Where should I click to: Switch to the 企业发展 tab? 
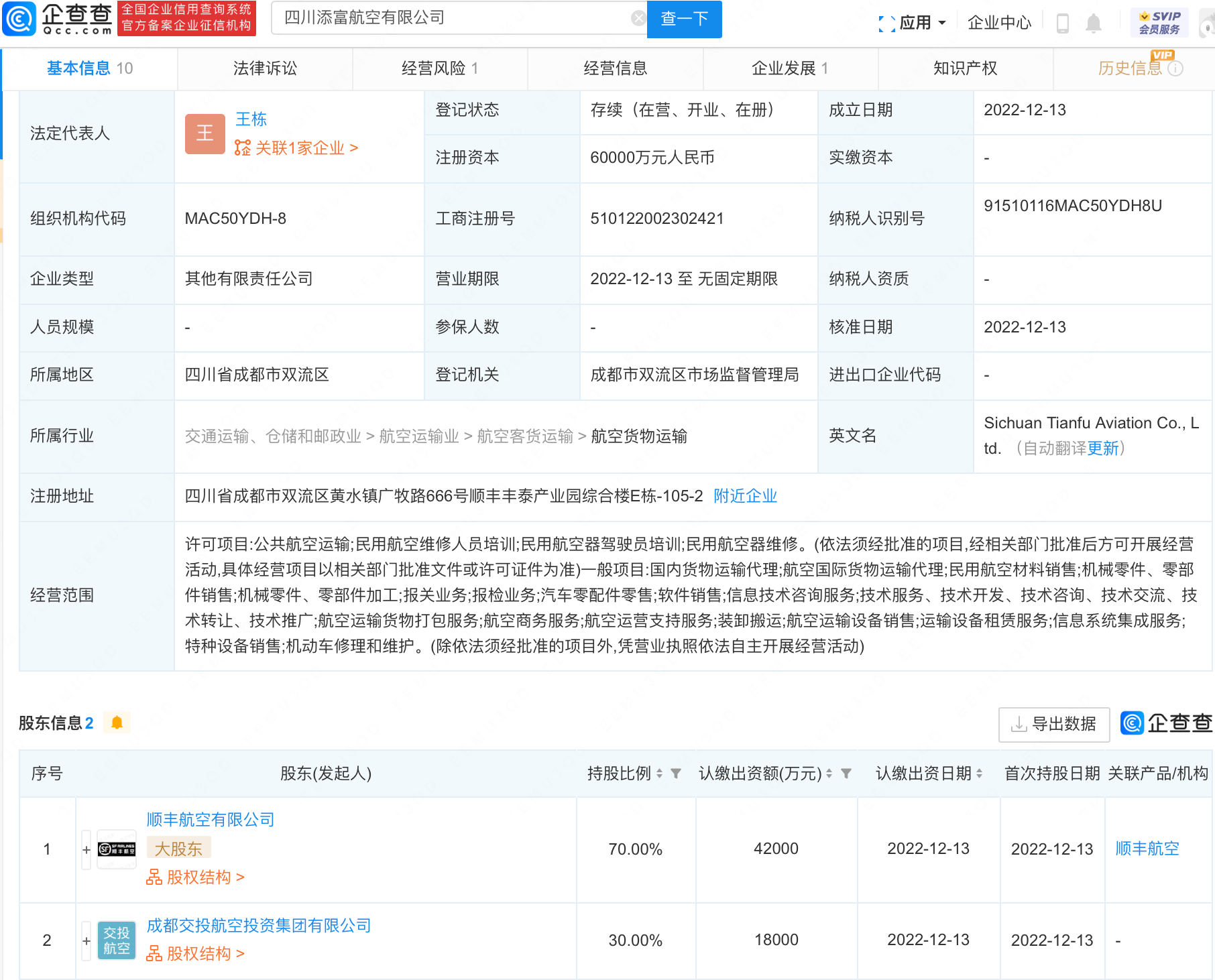(x=790, y=68)
